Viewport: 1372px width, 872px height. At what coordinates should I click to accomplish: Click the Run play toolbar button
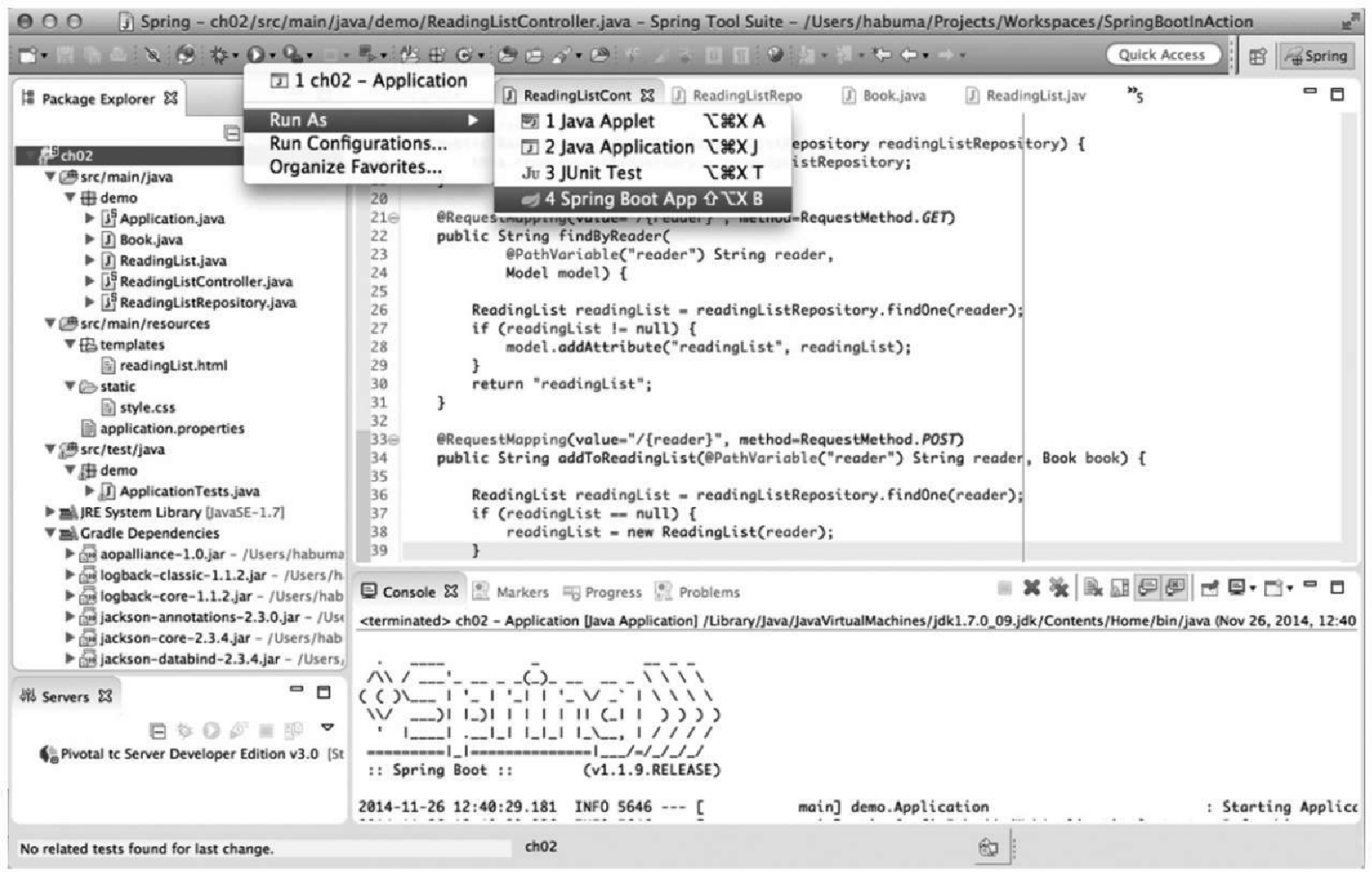point(256,55)
